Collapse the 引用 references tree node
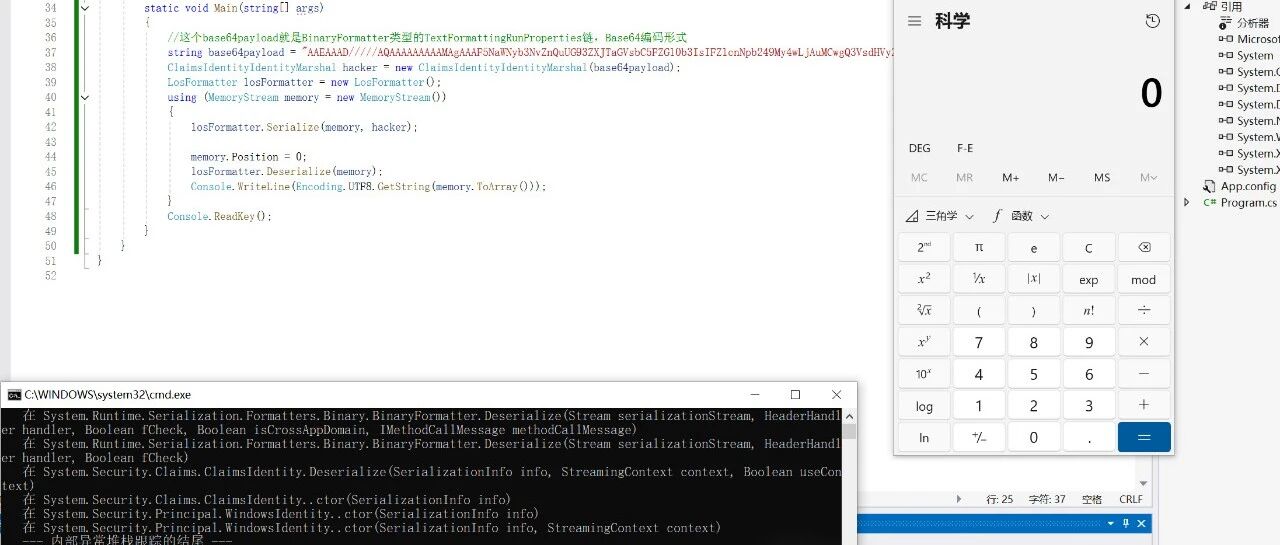1280x545 pixels. coord(1188,6)
